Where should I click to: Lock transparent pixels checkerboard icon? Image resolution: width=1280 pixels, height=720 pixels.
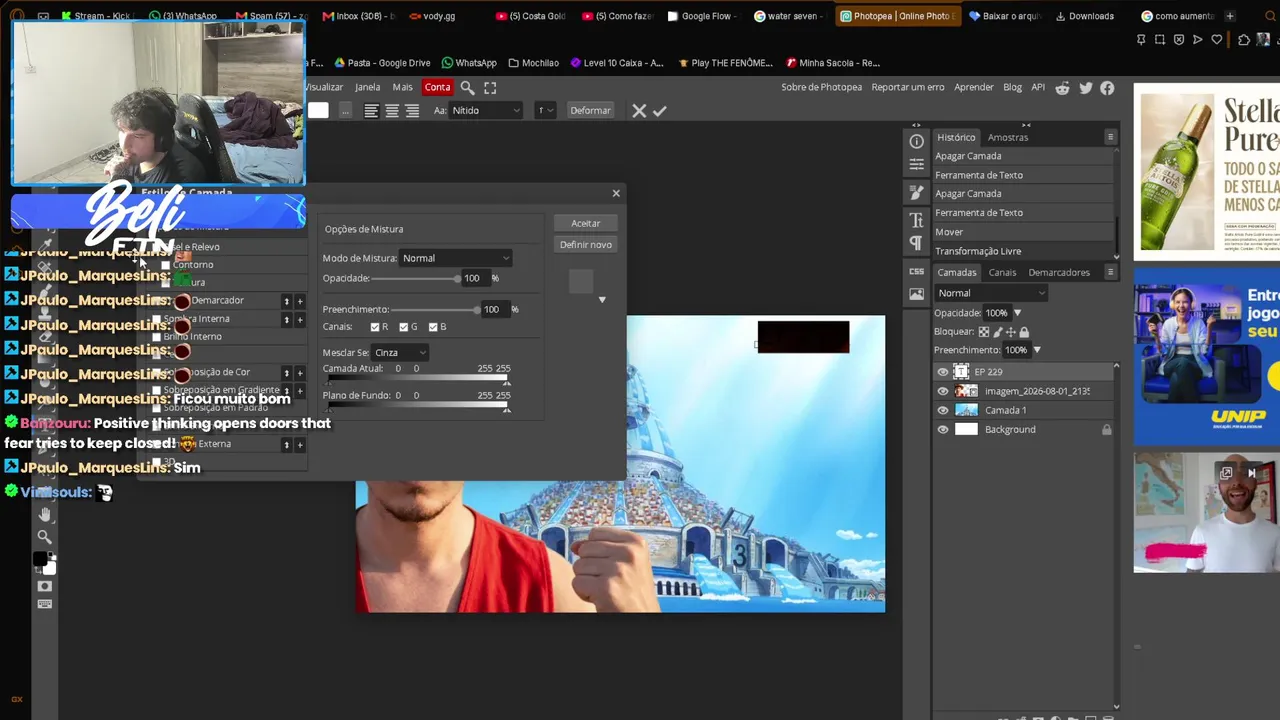[984, 332]
